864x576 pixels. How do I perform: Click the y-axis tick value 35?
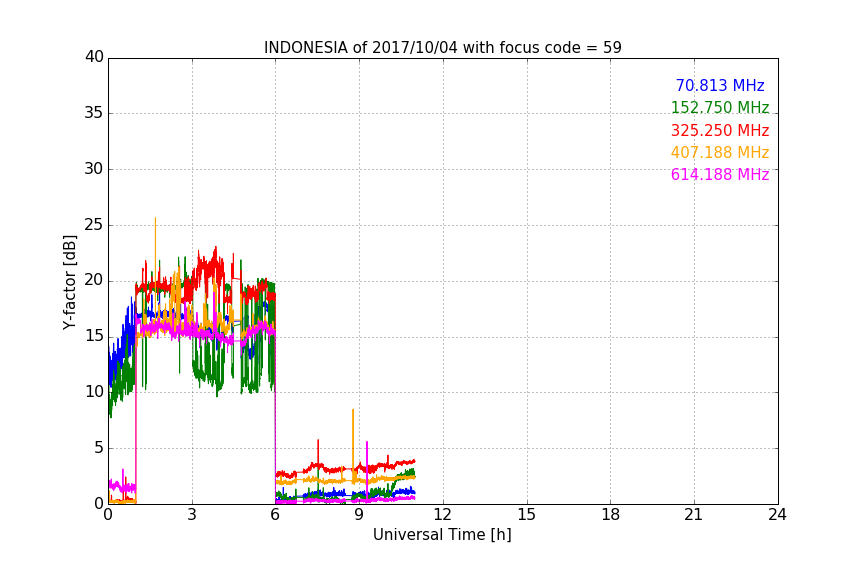tap(94, 113)
